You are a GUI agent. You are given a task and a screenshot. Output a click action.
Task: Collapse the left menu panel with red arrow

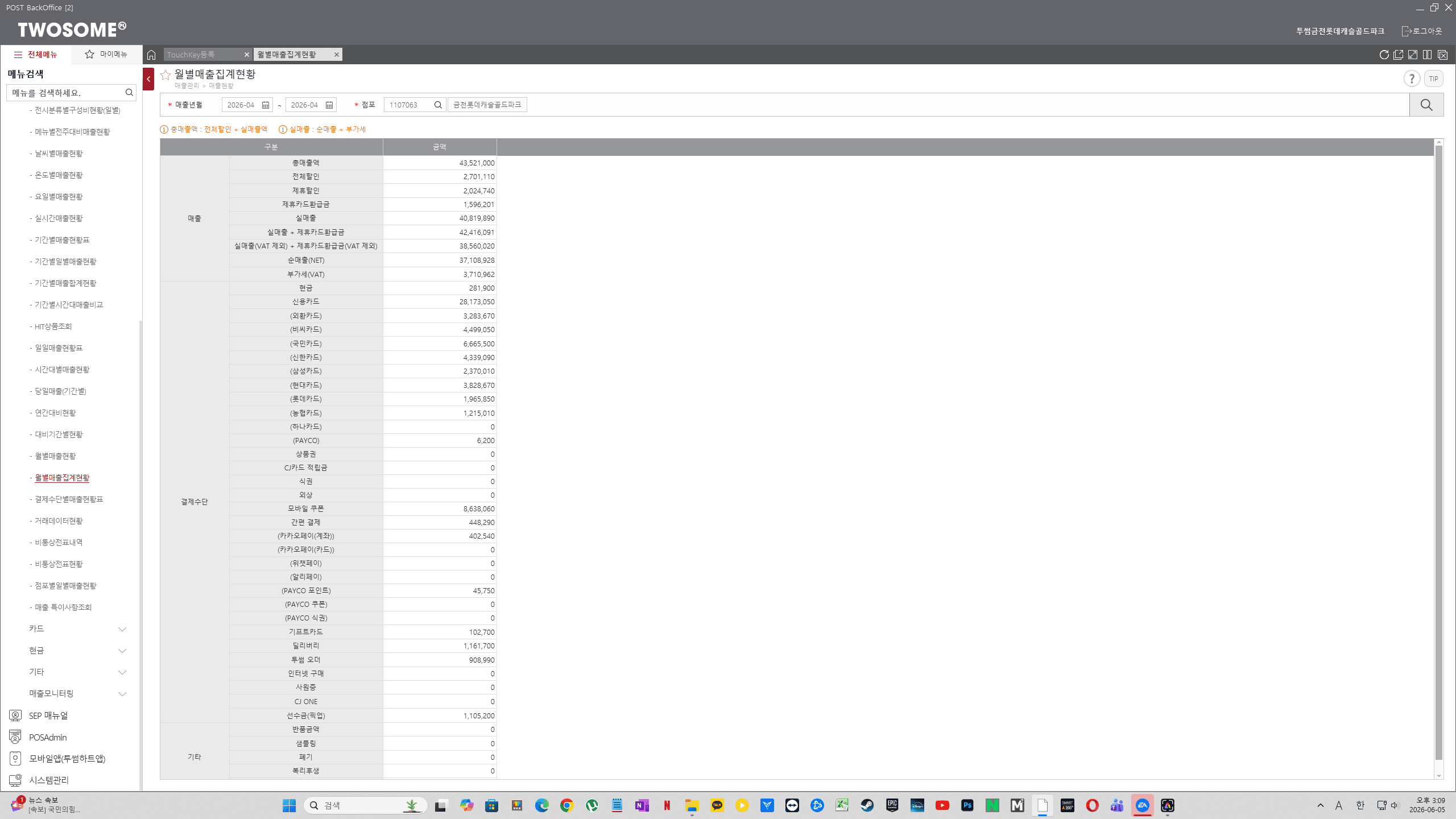point(148,79)
